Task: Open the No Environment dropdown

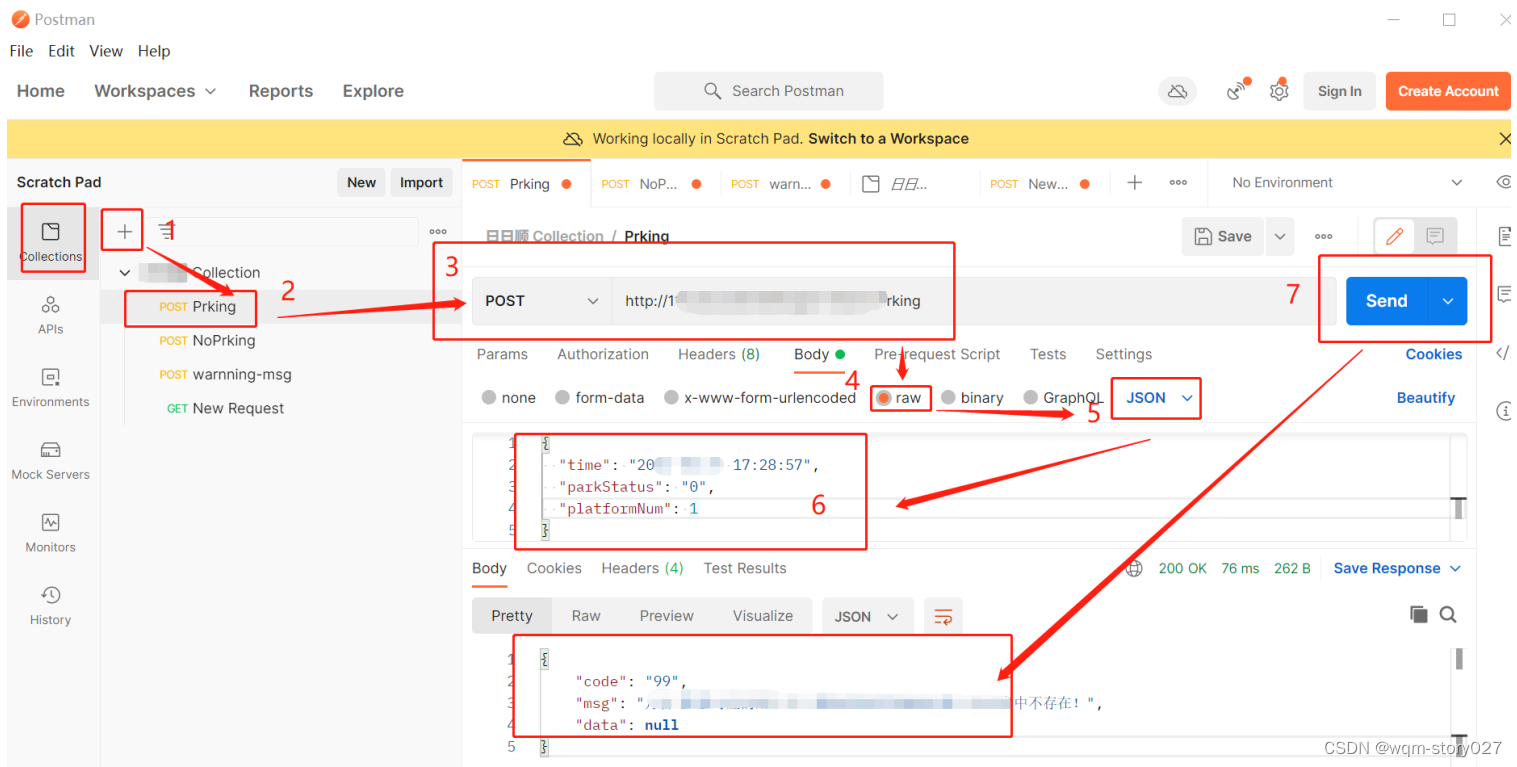Action: [1346, 182]
